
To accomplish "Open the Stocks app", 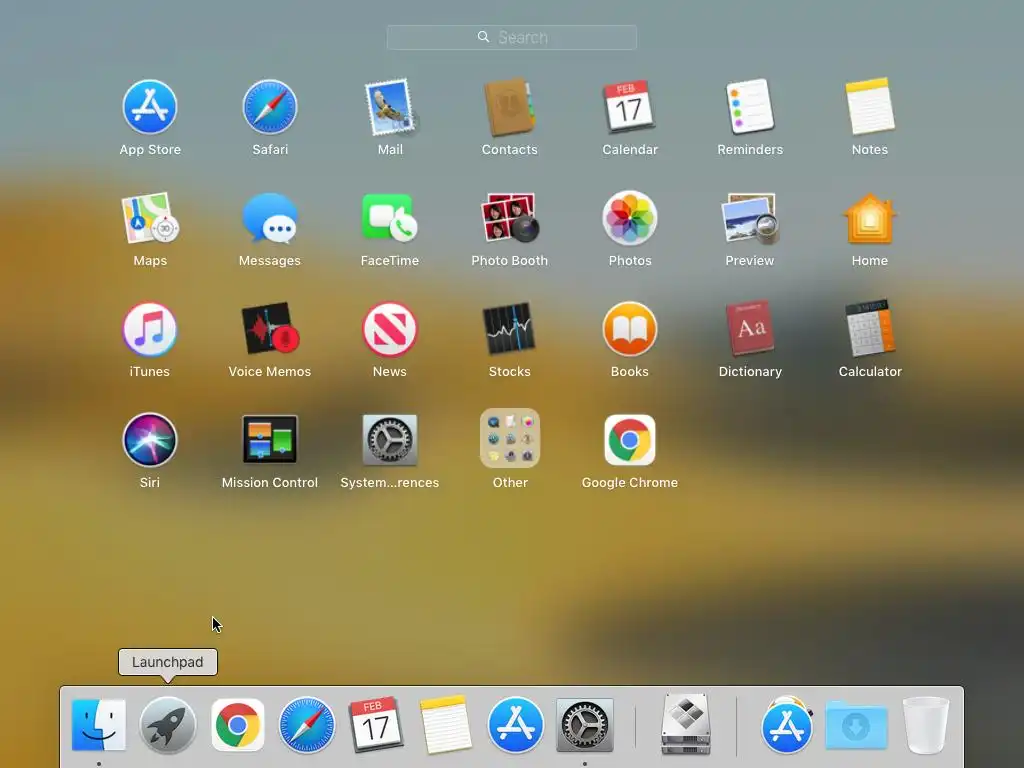I will click(509, 329).
